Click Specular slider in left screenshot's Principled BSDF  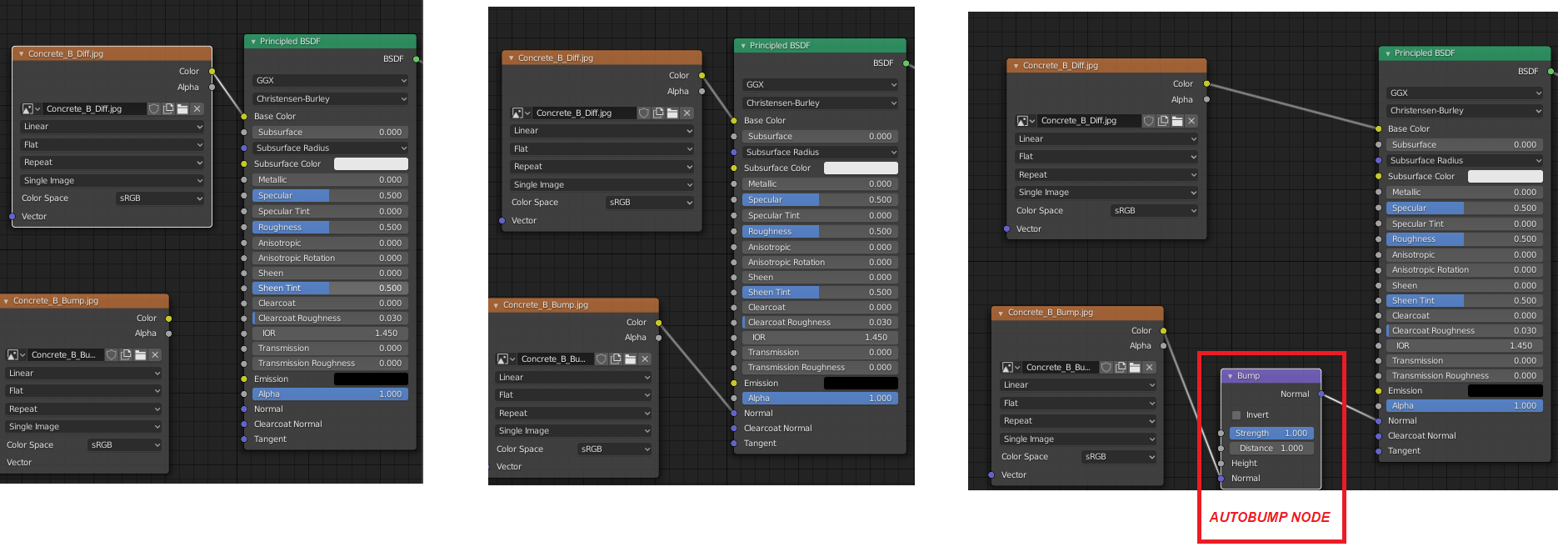tap(331, 196)
